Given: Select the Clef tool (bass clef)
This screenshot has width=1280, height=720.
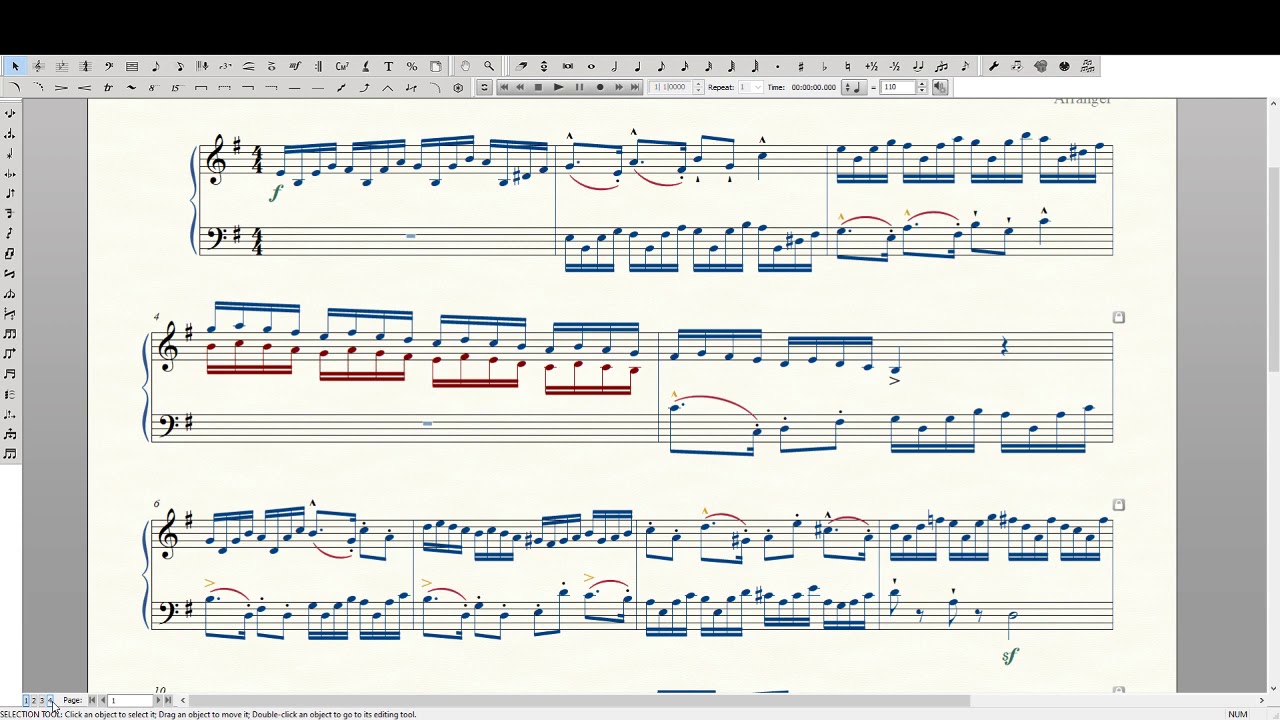Looking at the screenshot, I should point(108,66).
